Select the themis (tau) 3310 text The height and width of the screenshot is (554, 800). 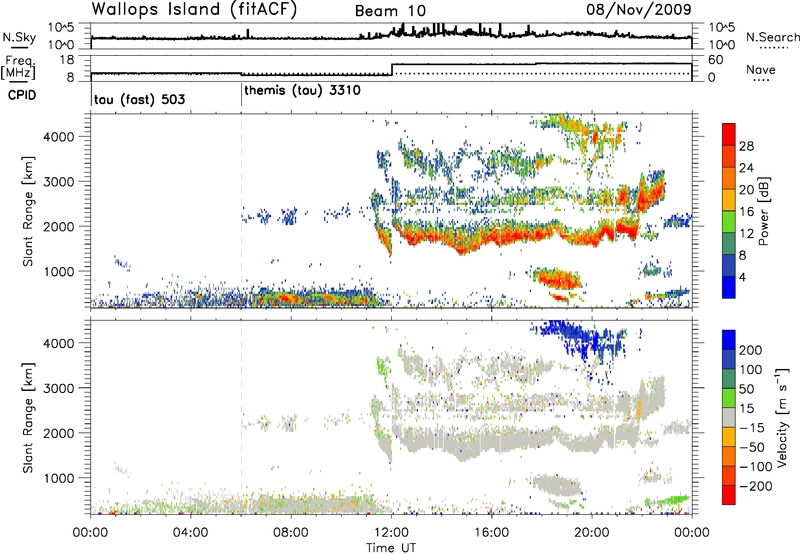[303, 91]
